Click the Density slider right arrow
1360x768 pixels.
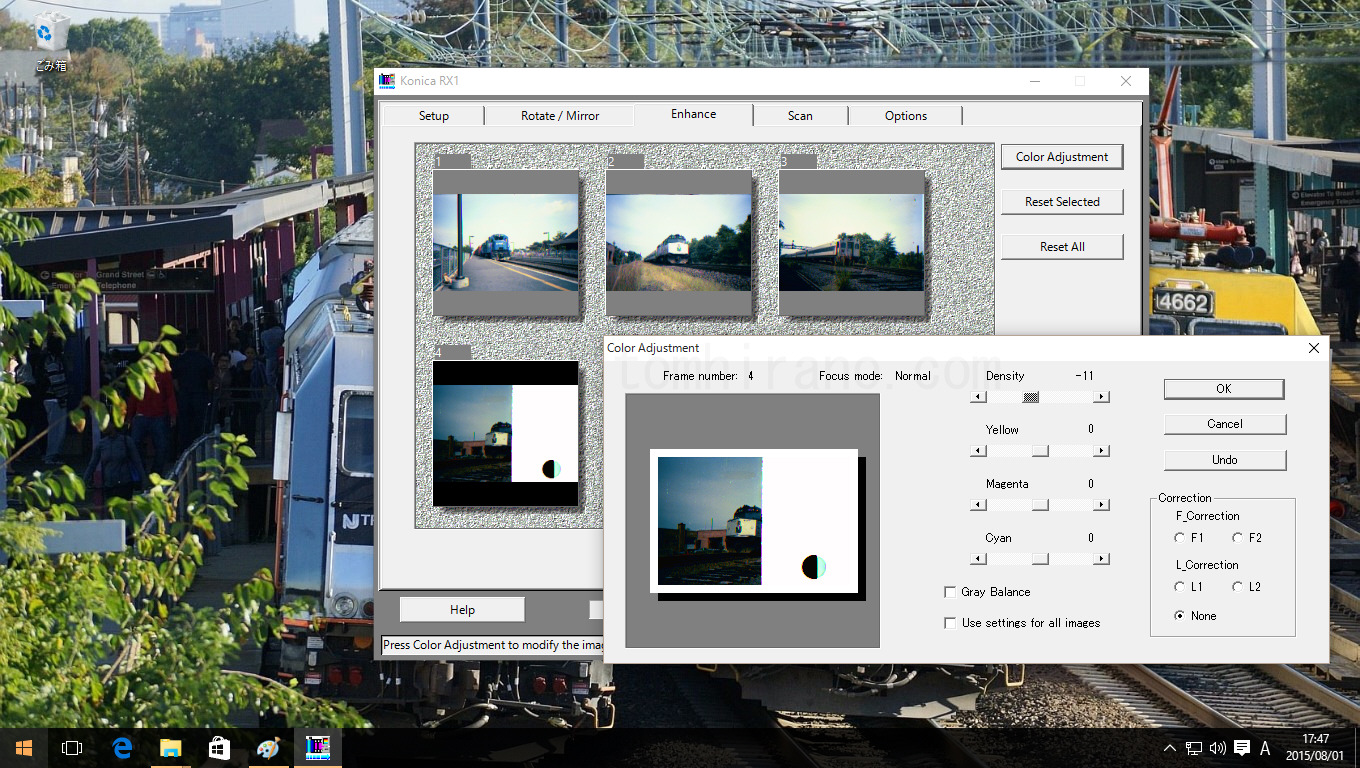[x=1101, y=397]
